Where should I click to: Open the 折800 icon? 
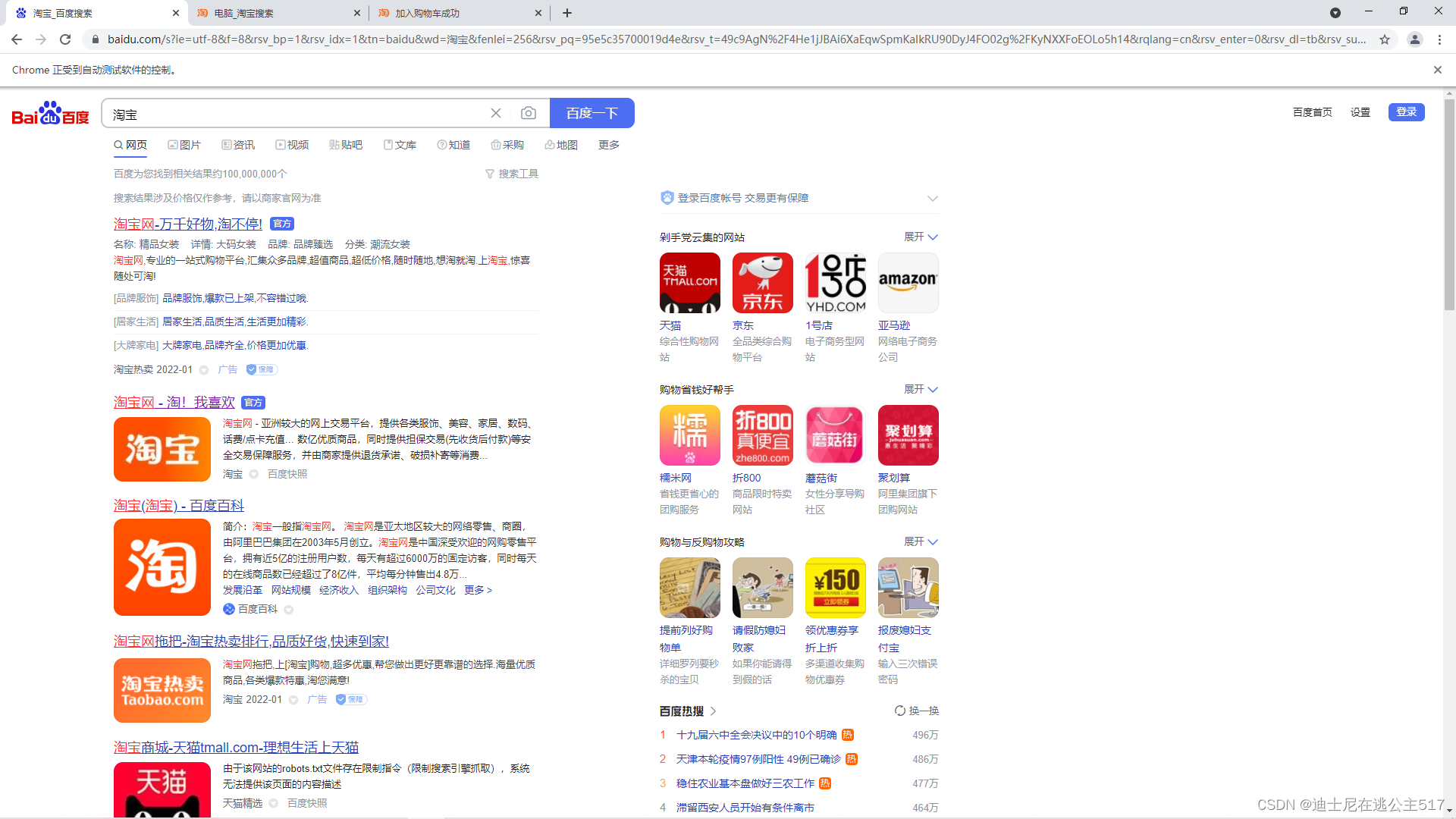click(x=762, y=435)
